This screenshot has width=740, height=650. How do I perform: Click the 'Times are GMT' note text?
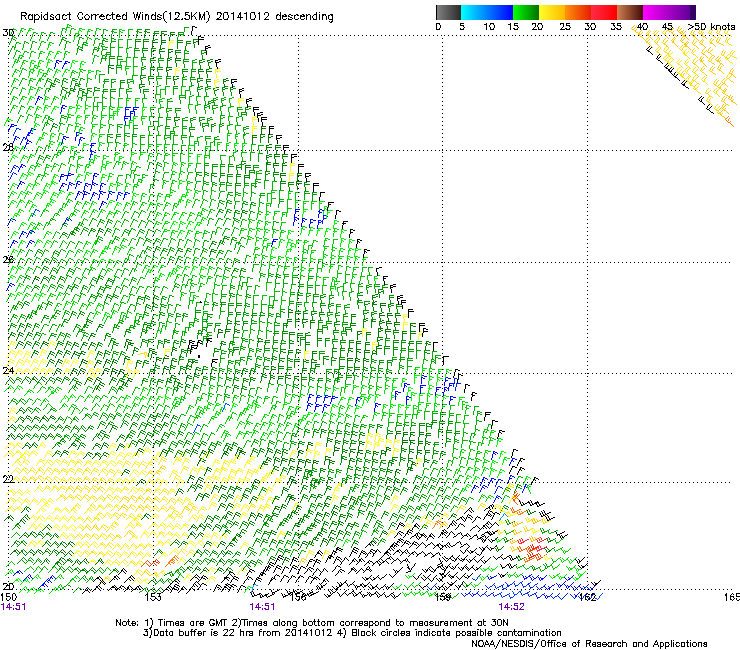(x=193, y=623)
